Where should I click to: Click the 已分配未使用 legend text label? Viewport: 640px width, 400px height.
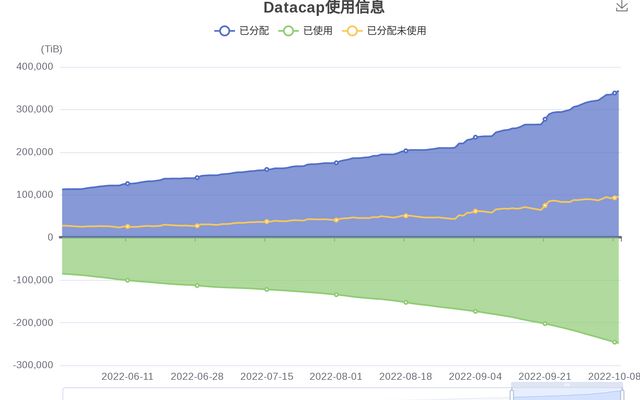[396, 31]
